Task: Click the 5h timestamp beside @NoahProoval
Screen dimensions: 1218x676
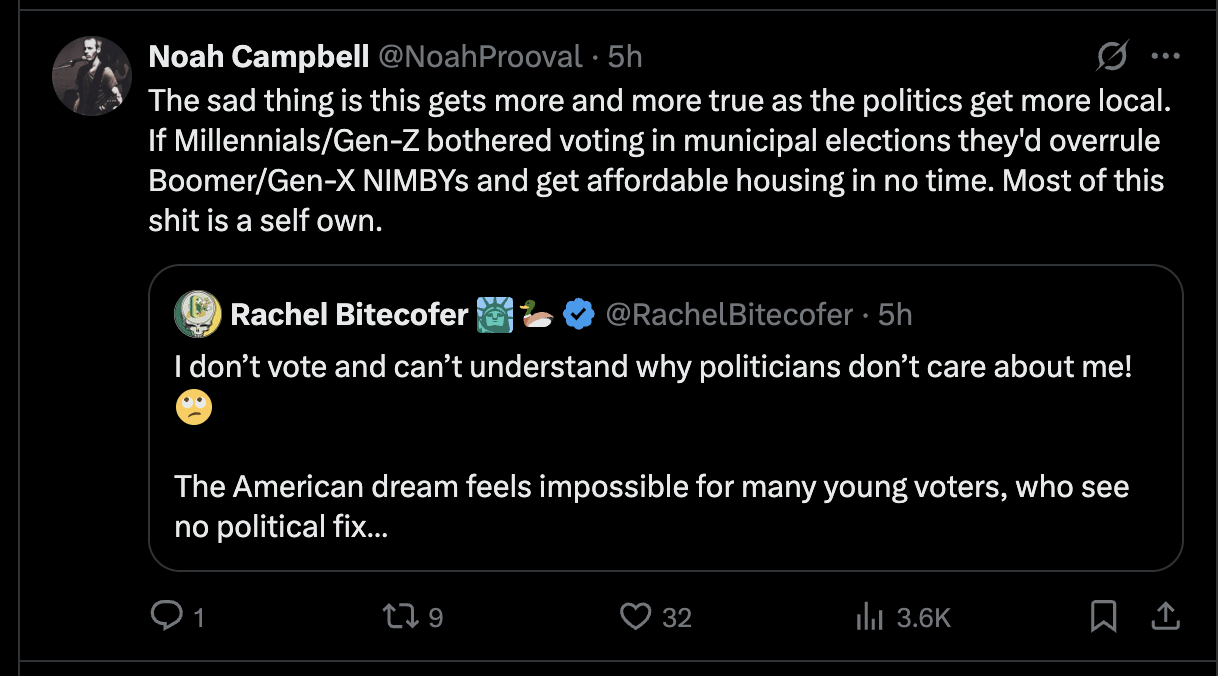Action: [625, 57]
